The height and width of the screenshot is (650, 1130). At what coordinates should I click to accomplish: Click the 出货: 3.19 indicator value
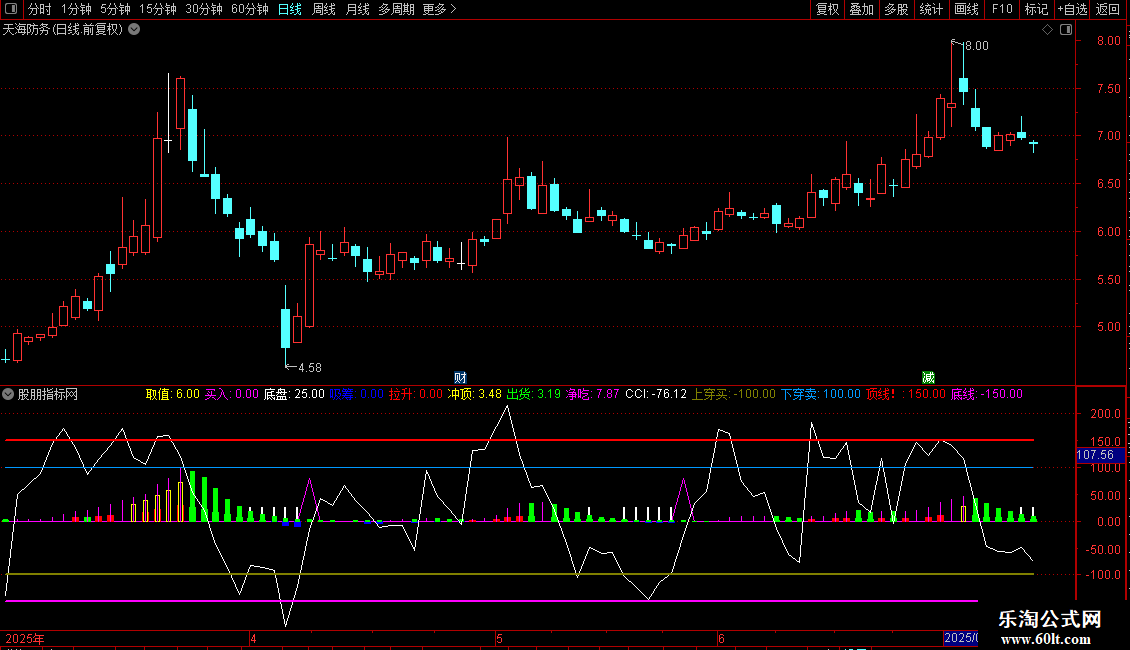coord(533,394)
